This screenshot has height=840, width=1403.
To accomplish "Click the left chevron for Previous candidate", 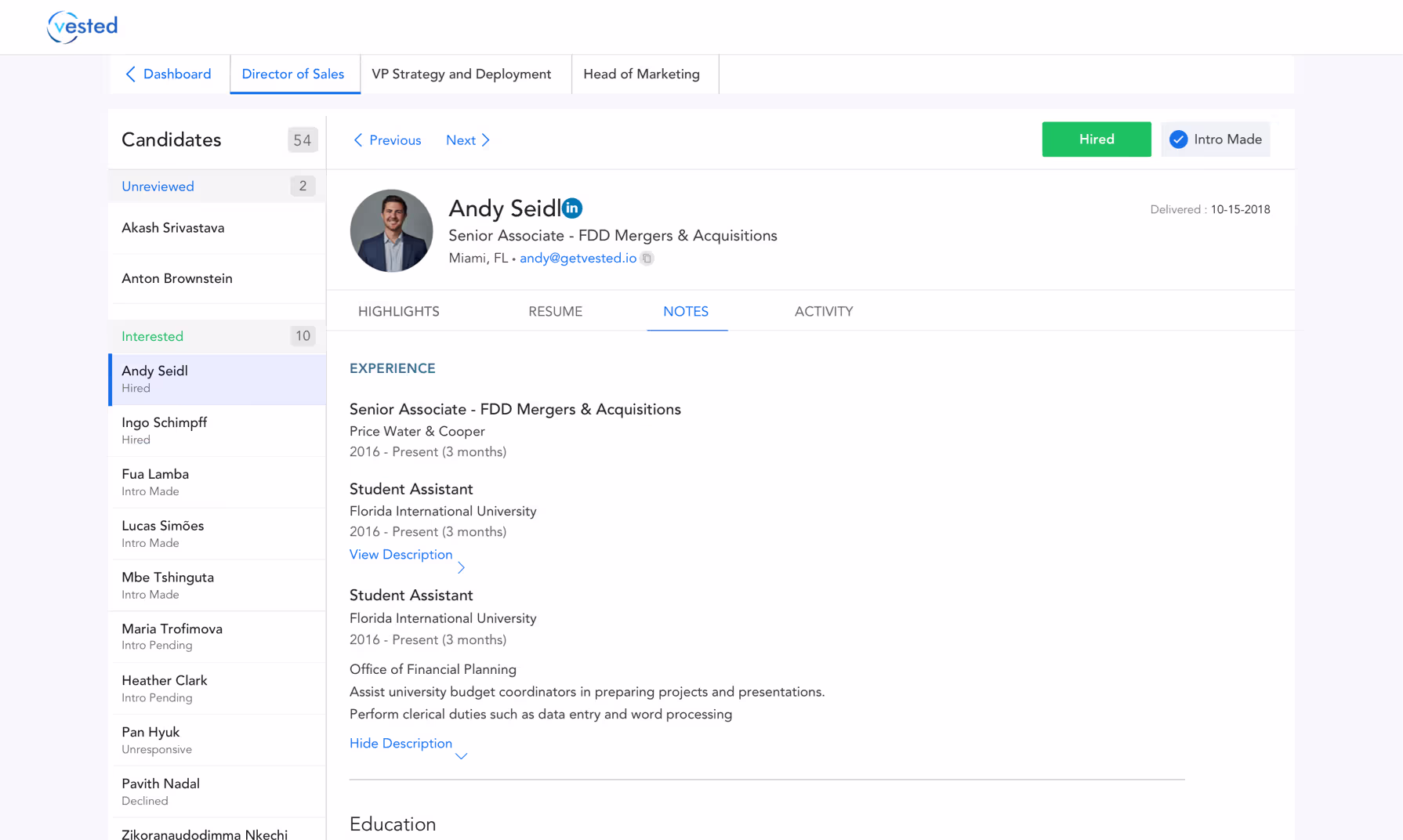I will 358,140.
